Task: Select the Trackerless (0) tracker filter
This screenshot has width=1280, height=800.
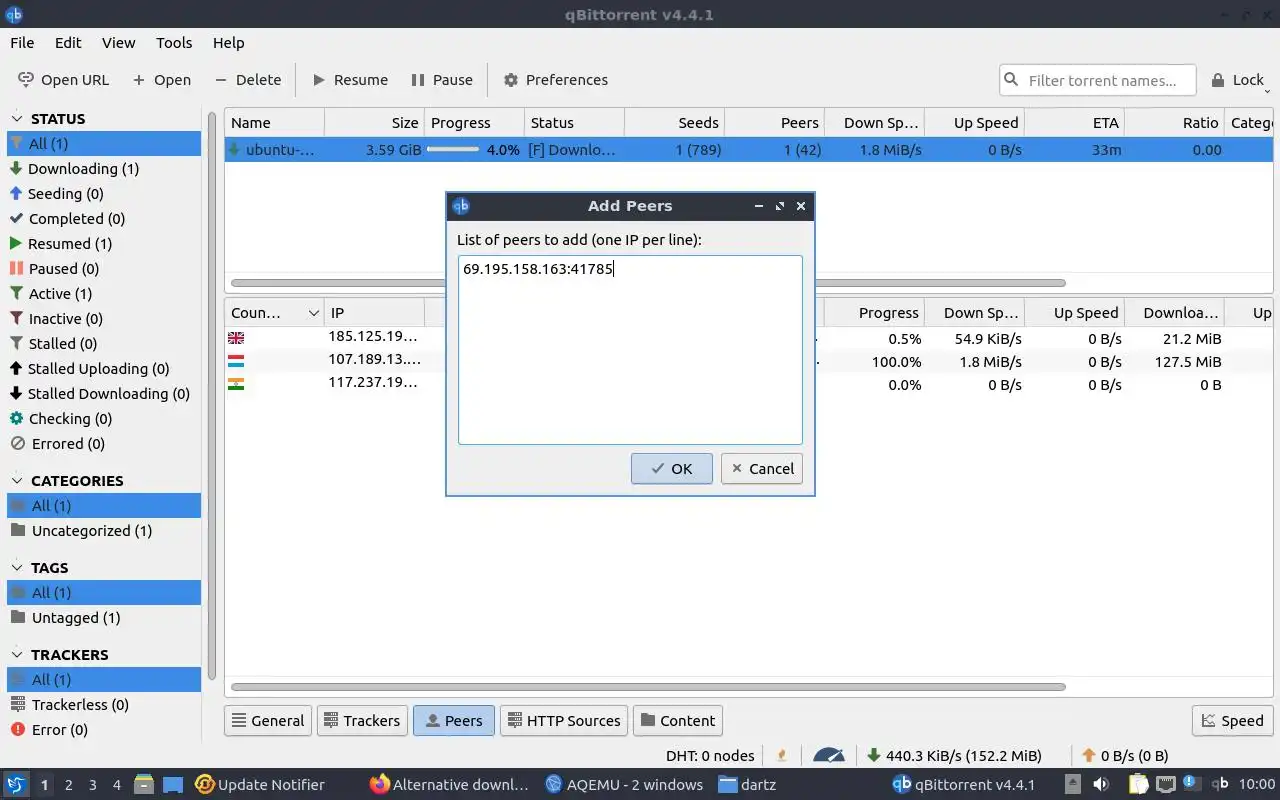Action: click(104, 705)
